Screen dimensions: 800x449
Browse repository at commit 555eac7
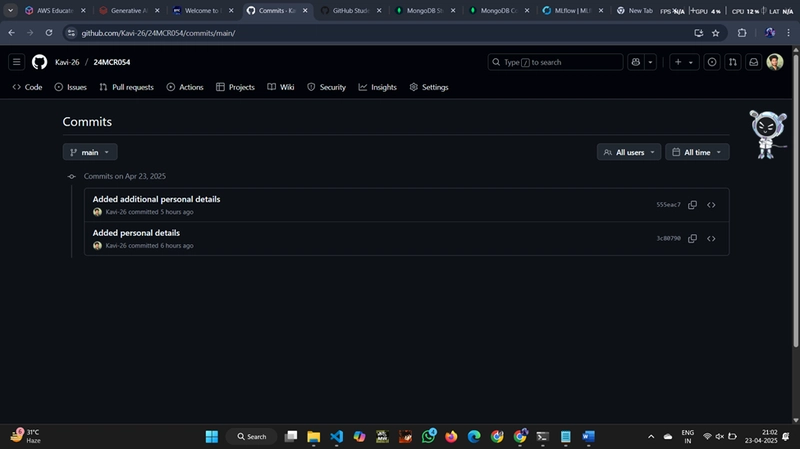711,205
